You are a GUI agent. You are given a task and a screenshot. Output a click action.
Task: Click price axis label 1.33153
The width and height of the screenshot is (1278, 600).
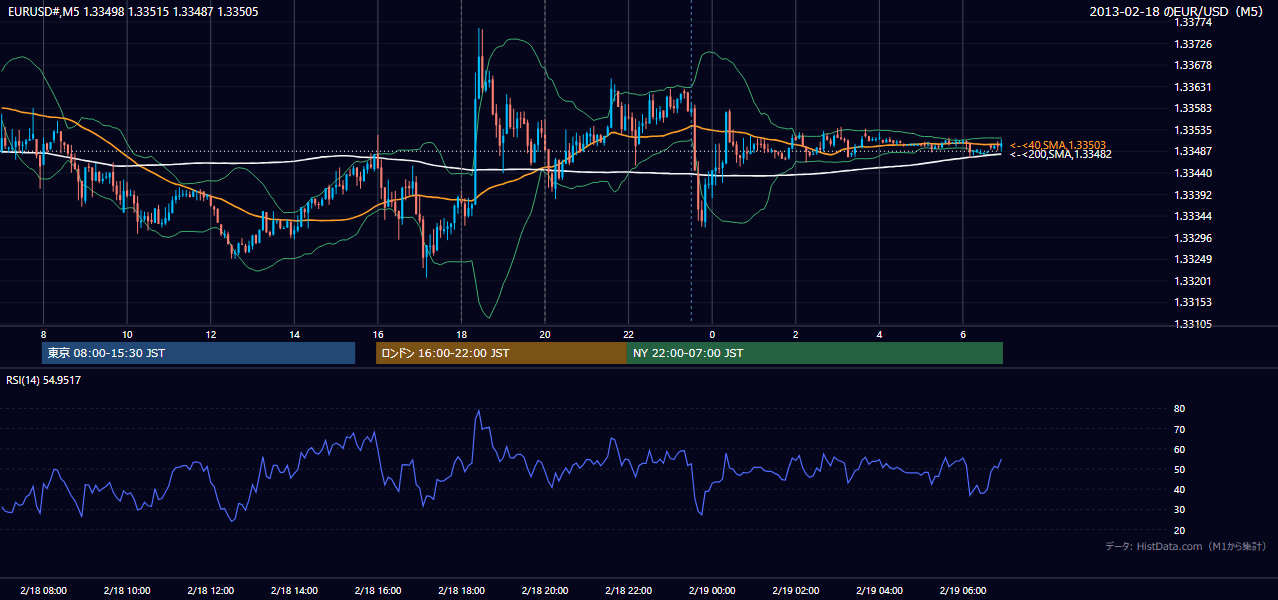click(1194, 302)
